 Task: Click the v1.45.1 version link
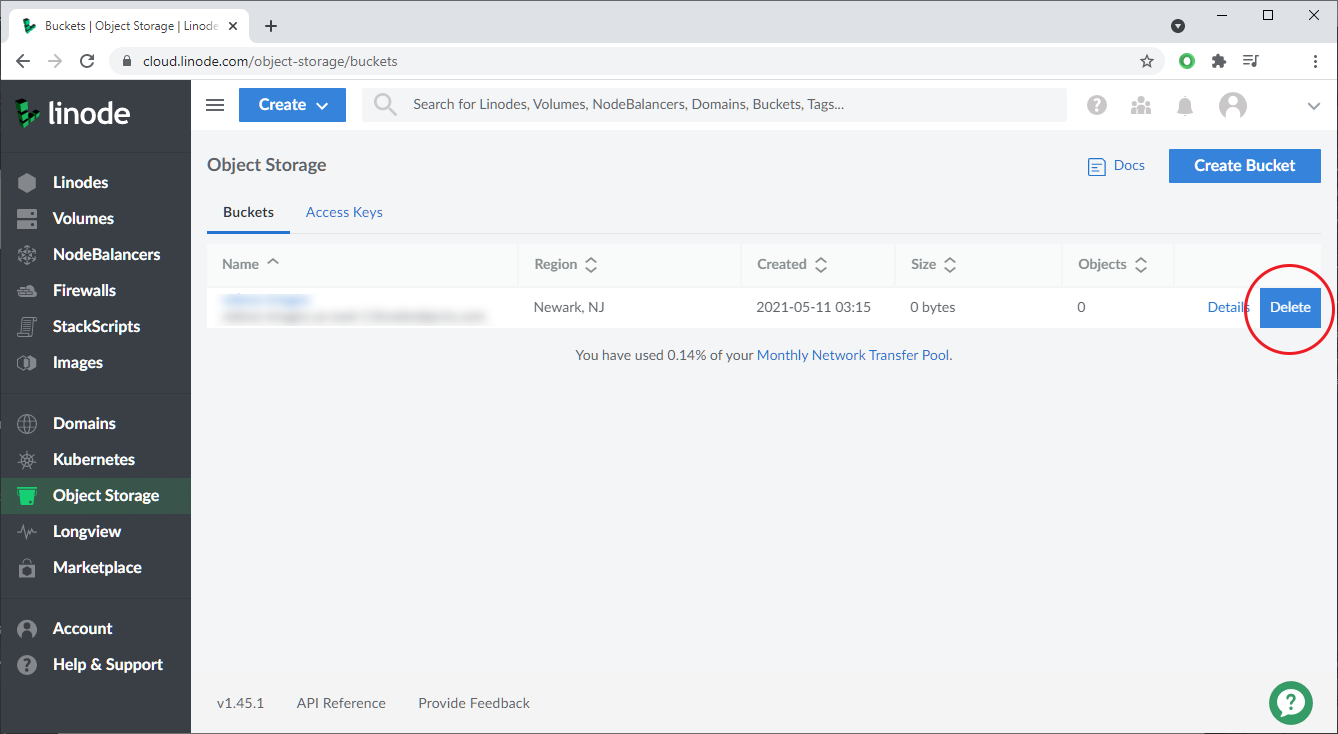(x=240, y=703)
